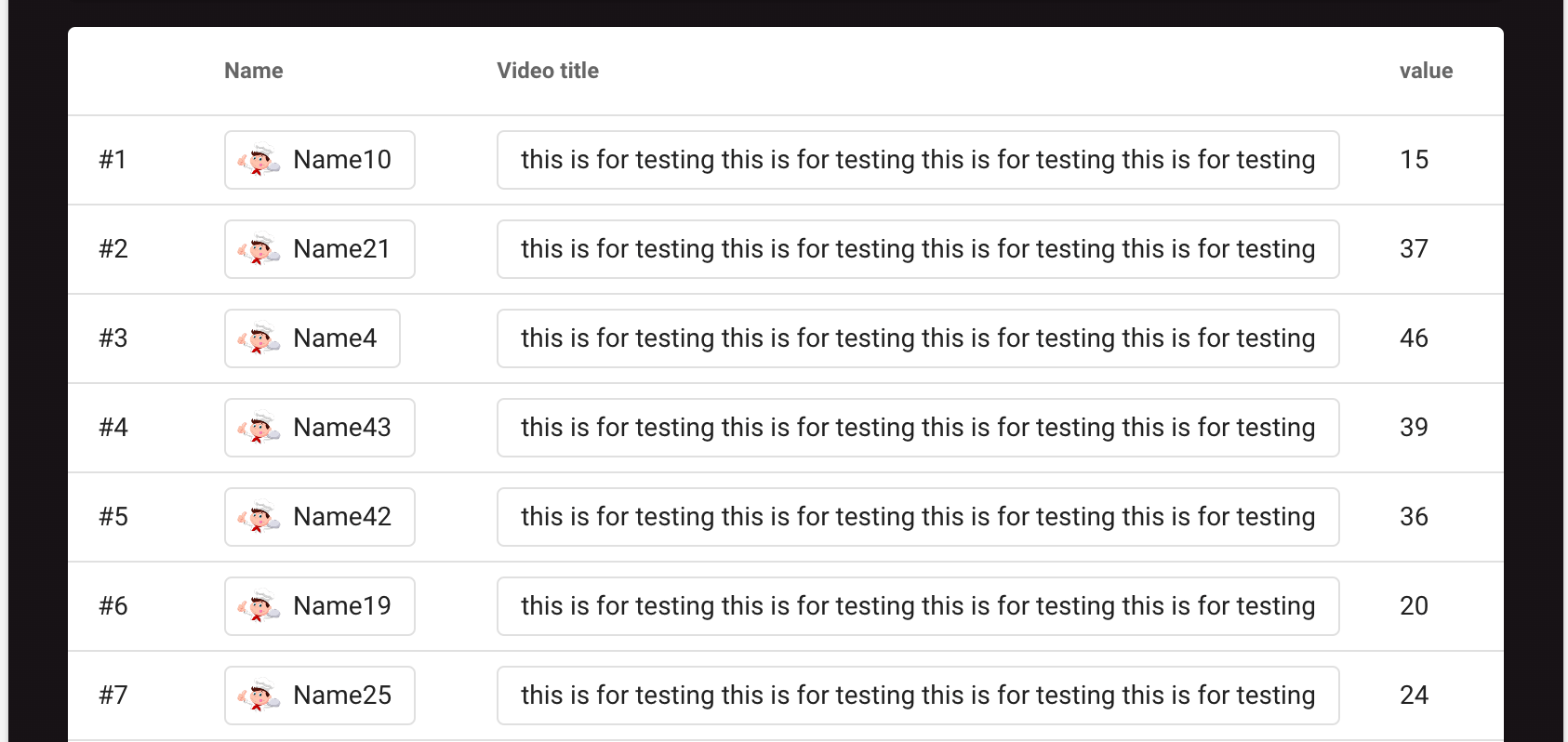1568x742 pixels.
Task: Select the Name10 player chip
Action: tap(319, 159)
